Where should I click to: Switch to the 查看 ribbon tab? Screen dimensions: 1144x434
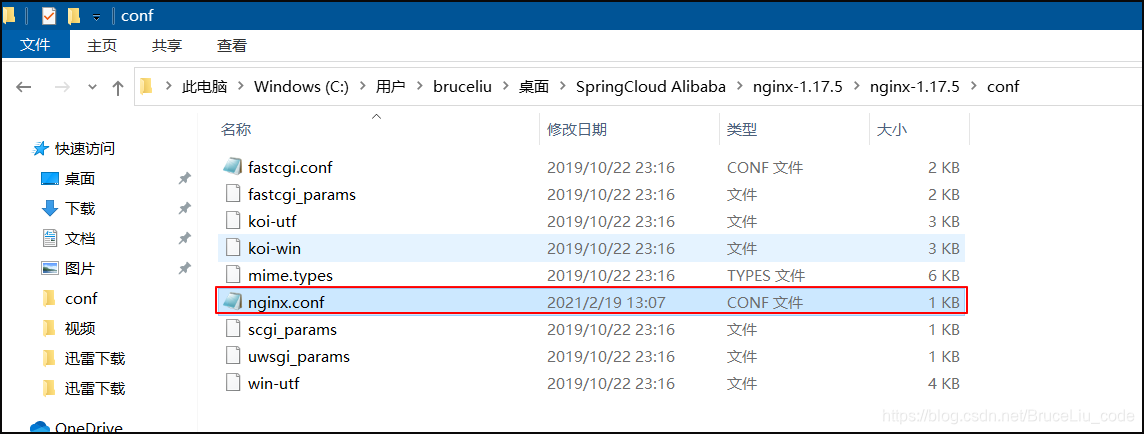point(232,45)
